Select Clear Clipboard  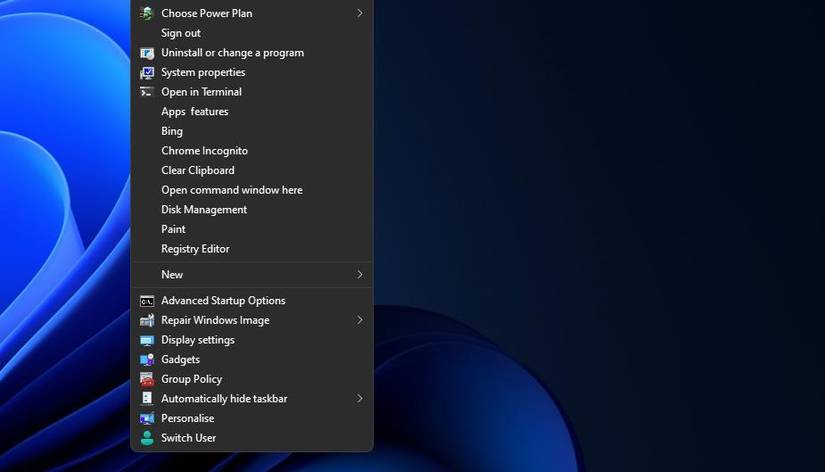coord(198,170)
